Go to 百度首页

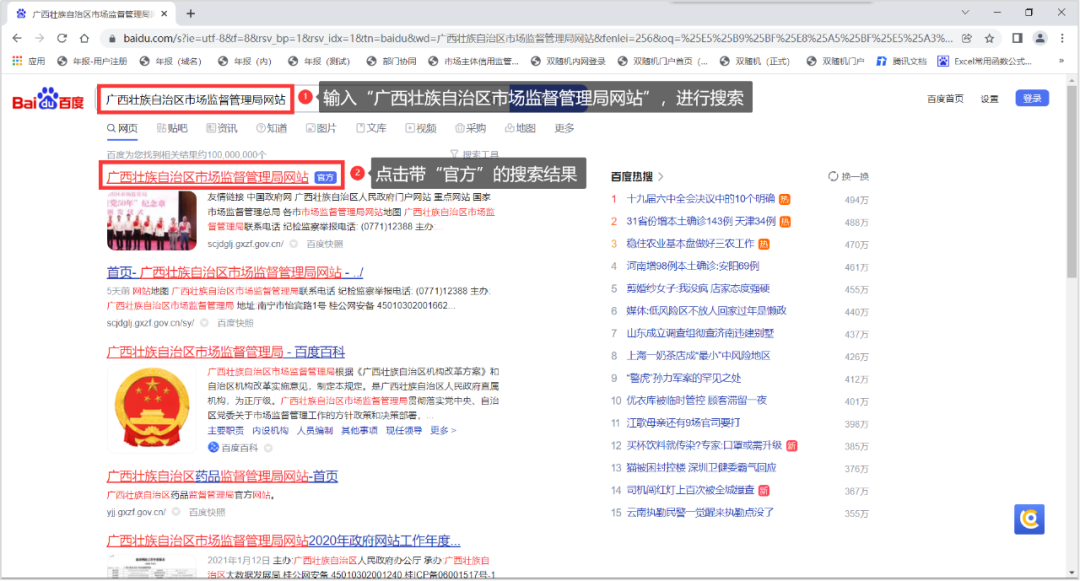coord(945,99)
